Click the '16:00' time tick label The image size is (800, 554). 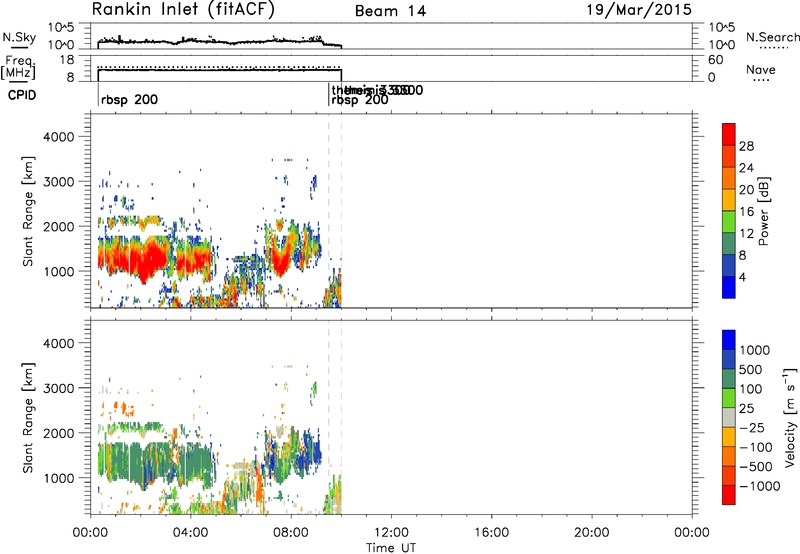coord(491,533)
